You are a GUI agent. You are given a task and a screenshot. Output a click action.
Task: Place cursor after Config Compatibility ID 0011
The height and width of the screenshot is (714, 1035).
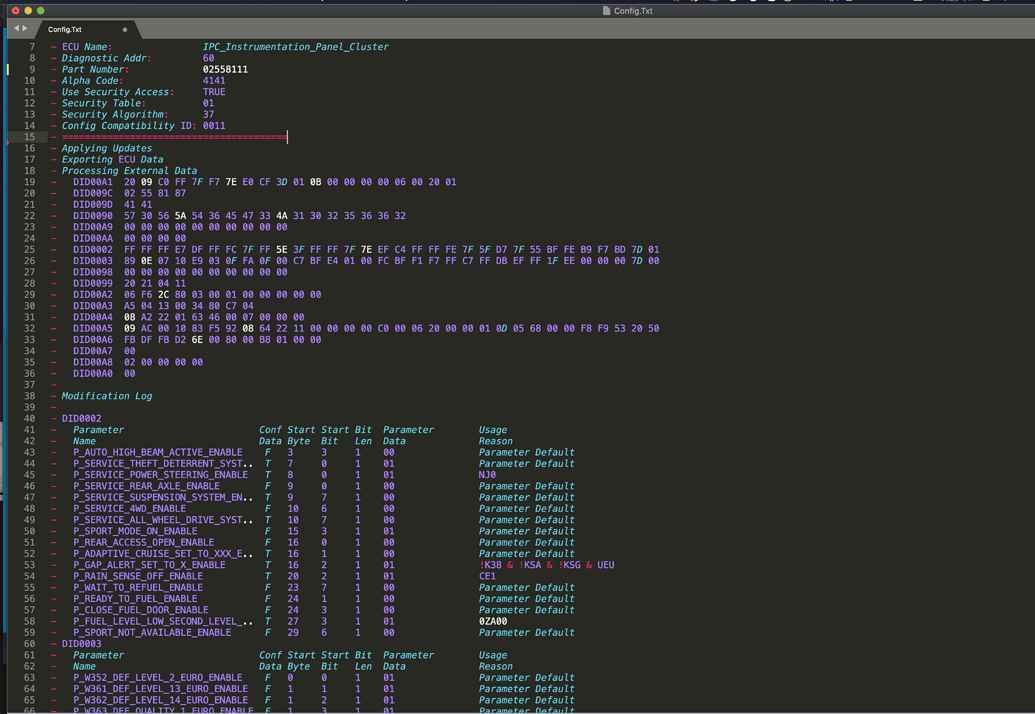coord(229,125)
